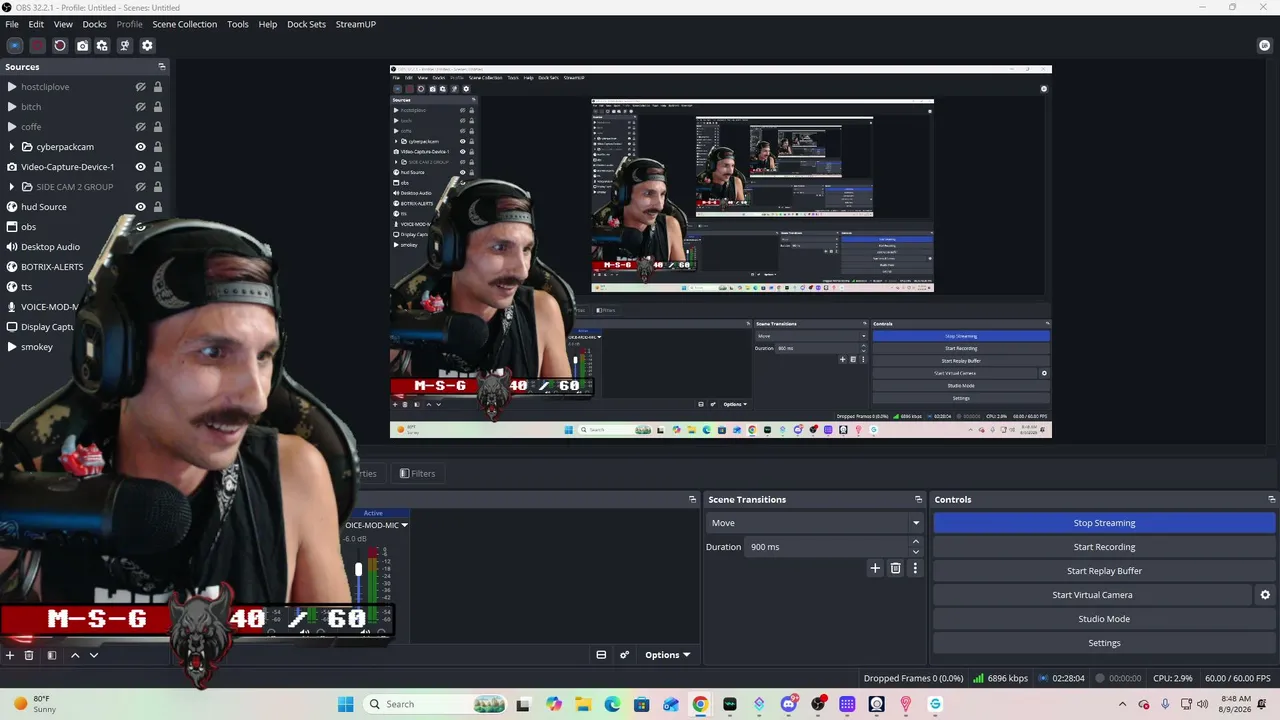1280x720 pixels.
Task: Click the camera screenshot toolbar icon
Action: coord(82,45)
